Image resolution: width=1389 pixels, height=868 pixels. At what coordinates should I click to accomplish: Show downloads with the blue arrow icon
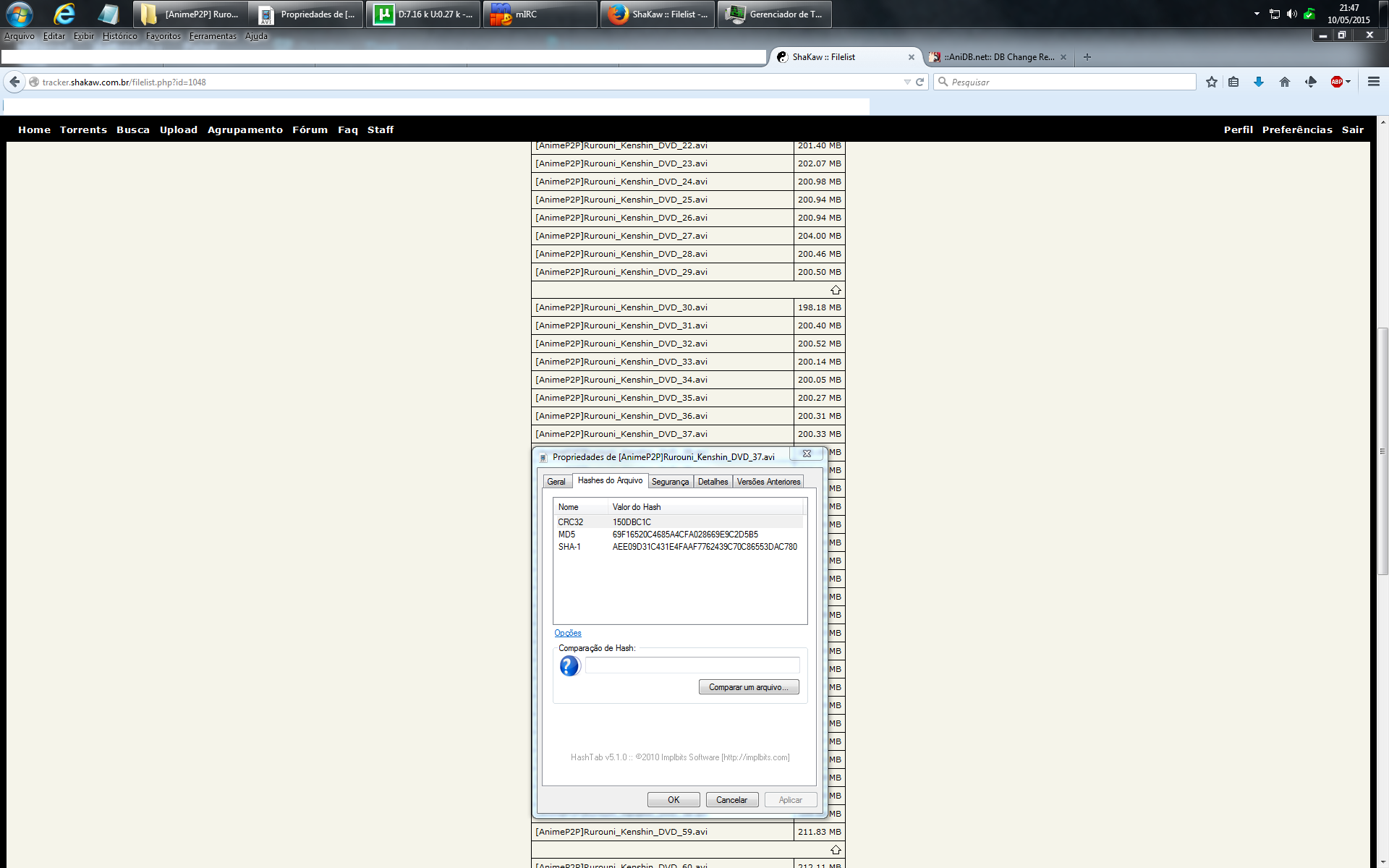point(1259,82)
